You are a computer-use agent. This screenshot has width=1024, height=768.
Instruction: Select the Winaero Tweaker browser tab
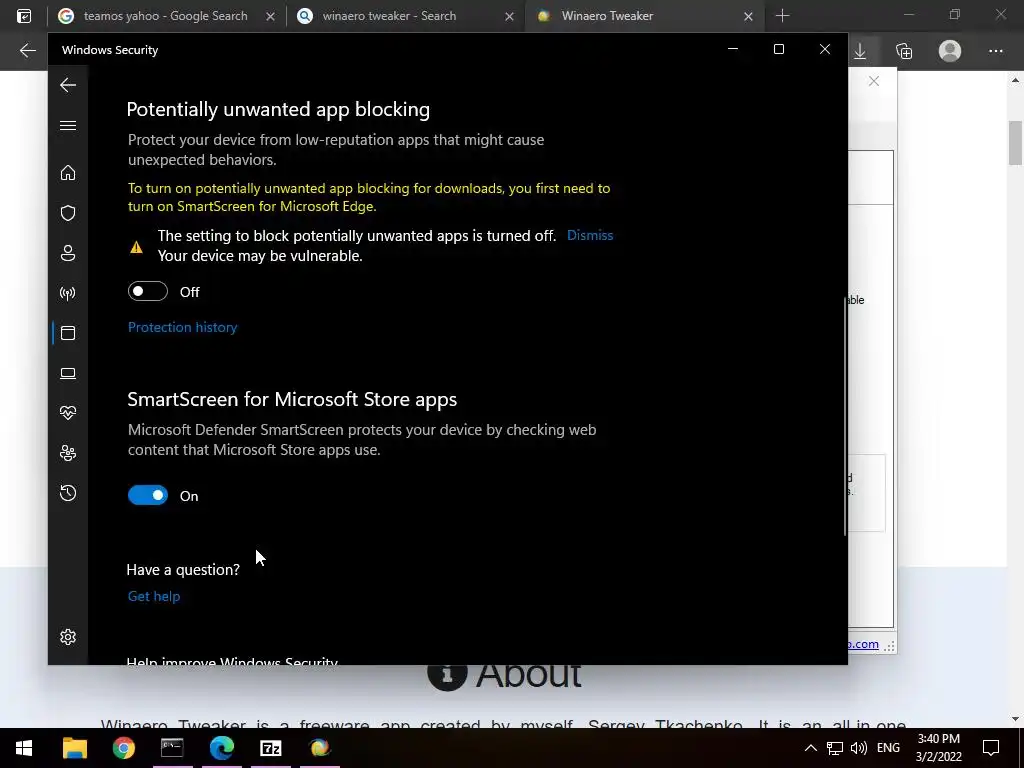[x=607, y=16]
